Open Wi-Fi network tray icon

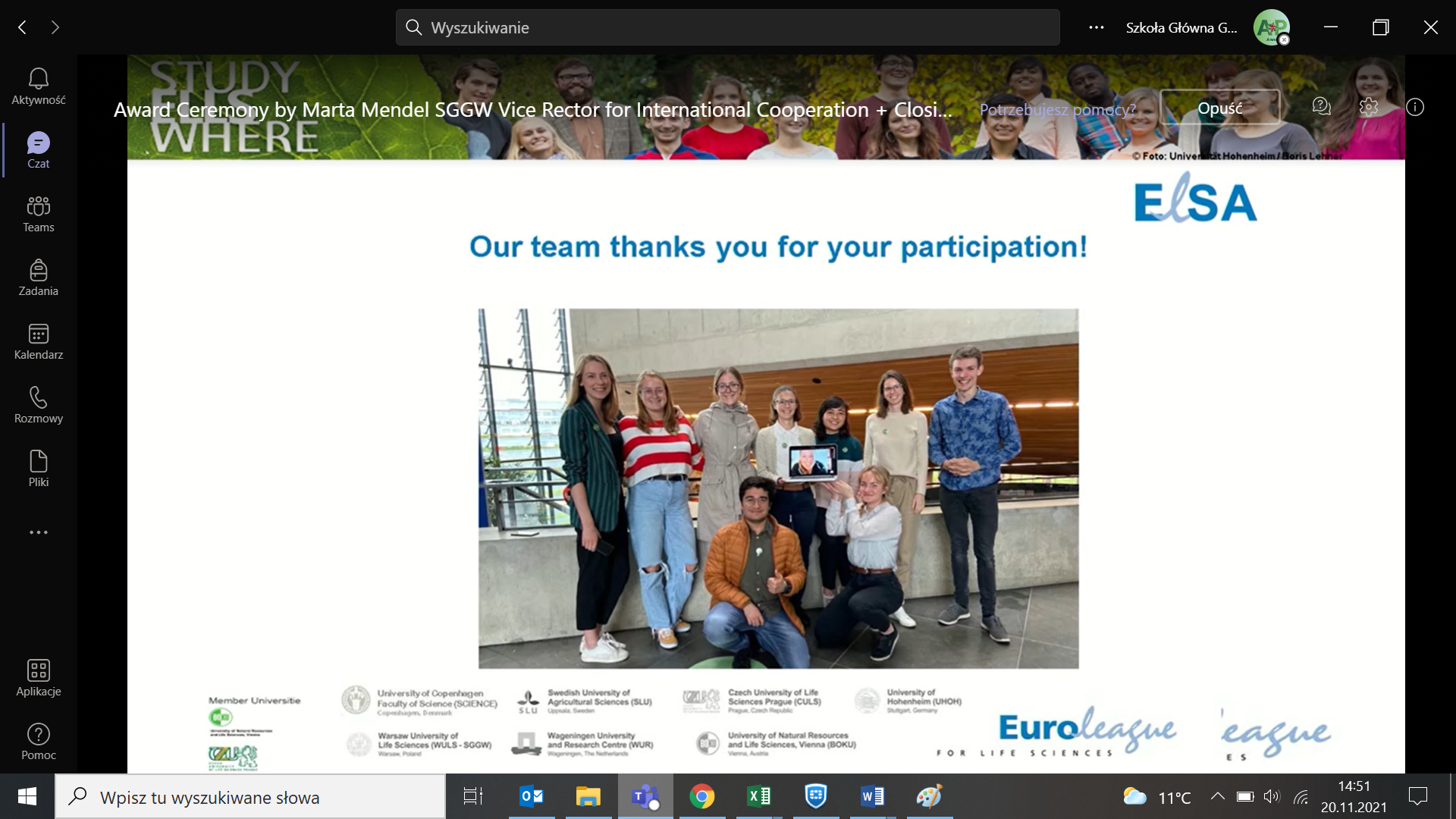(x=1301, y=796)
